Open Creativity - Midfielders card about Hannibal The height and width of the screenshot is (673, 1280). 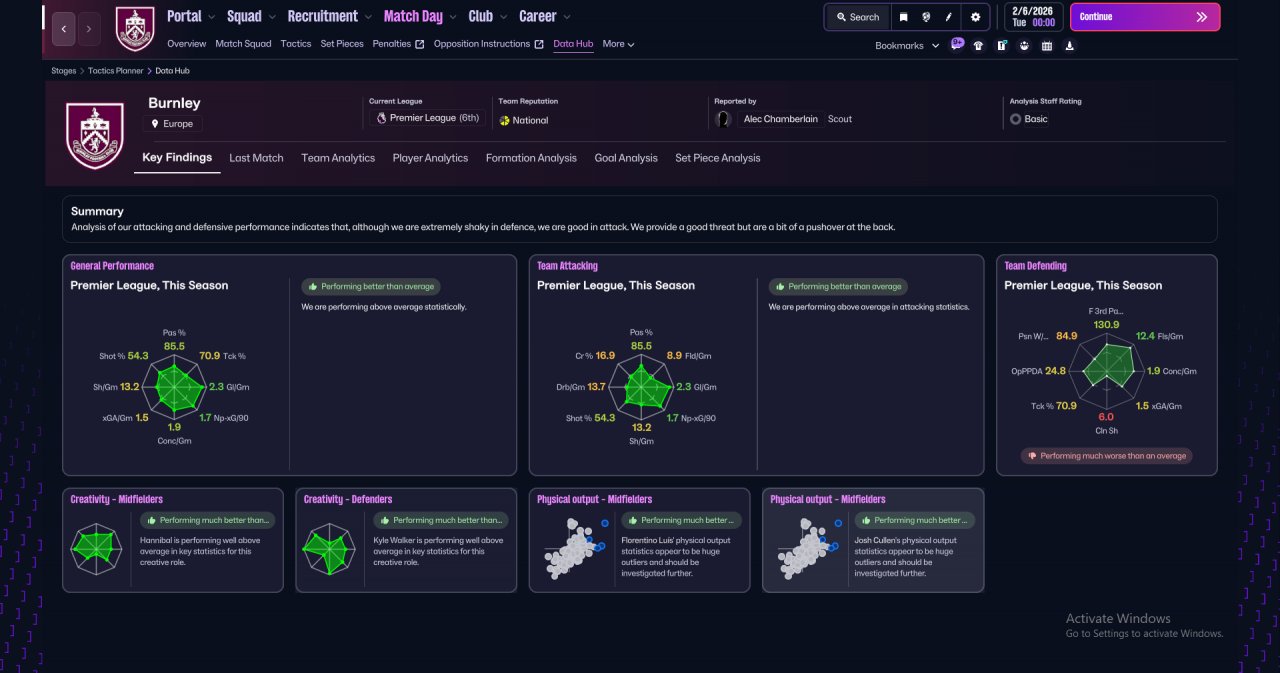(x=173, y=540)
